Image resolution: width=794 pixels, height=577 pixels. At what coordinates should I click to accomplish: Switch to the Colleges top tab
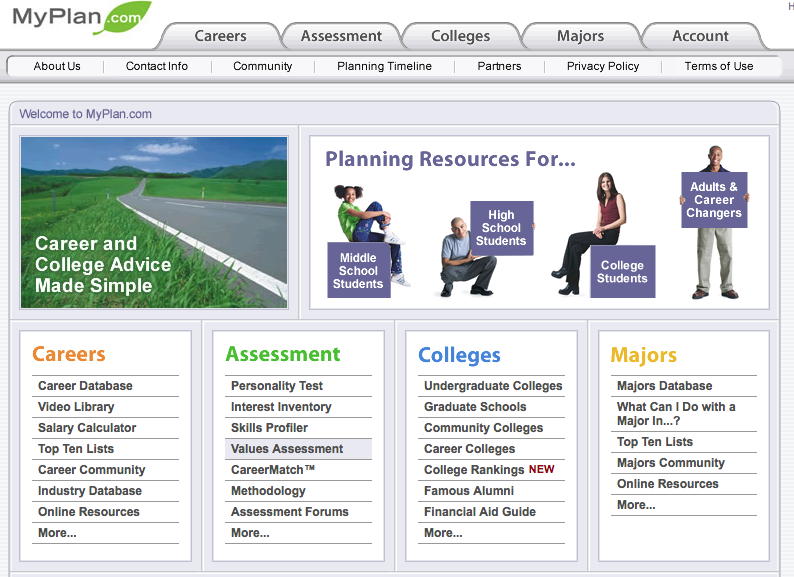460,36
